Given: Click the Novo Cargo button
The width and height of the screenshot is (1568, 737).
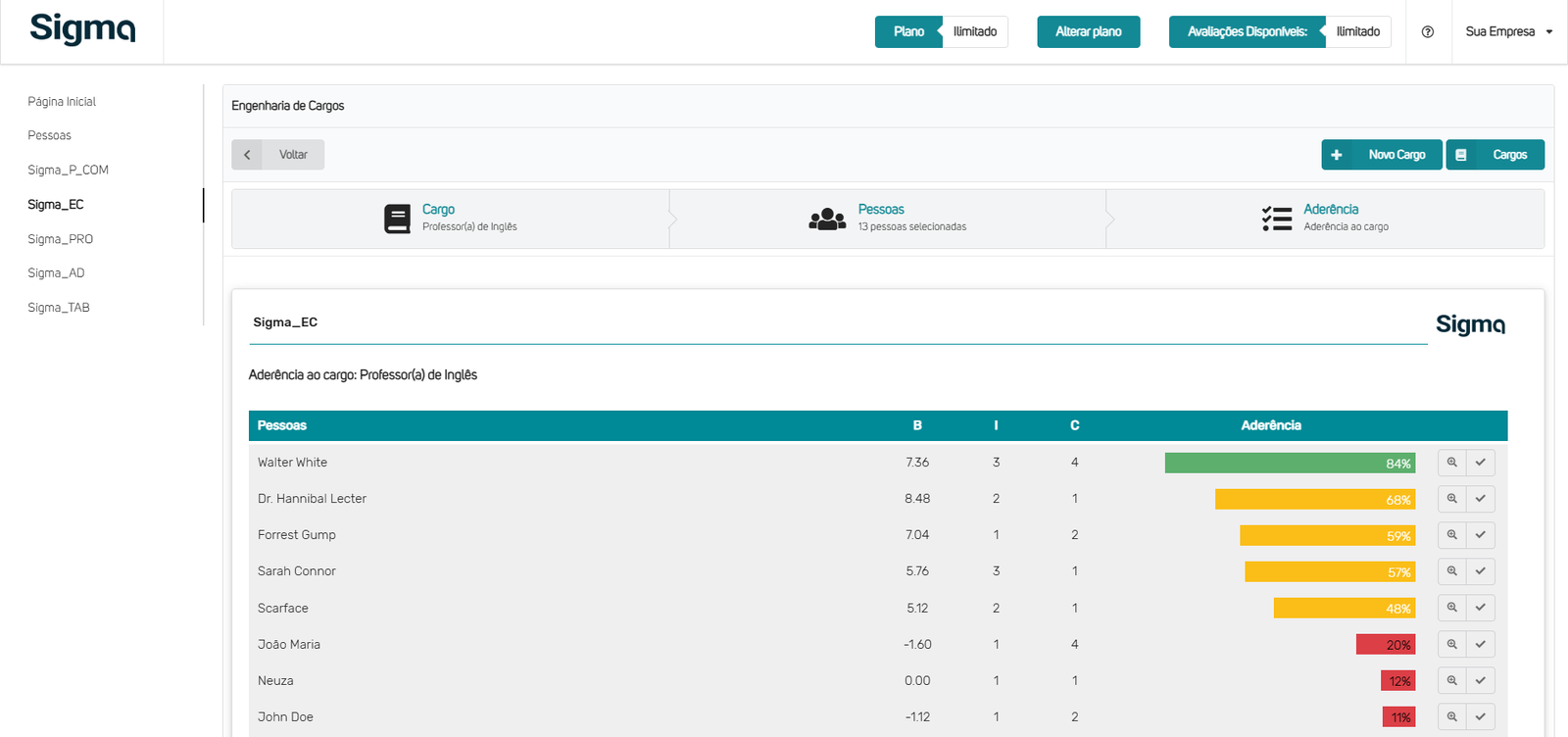Looking at the screenshot, I should point(1381,155).
